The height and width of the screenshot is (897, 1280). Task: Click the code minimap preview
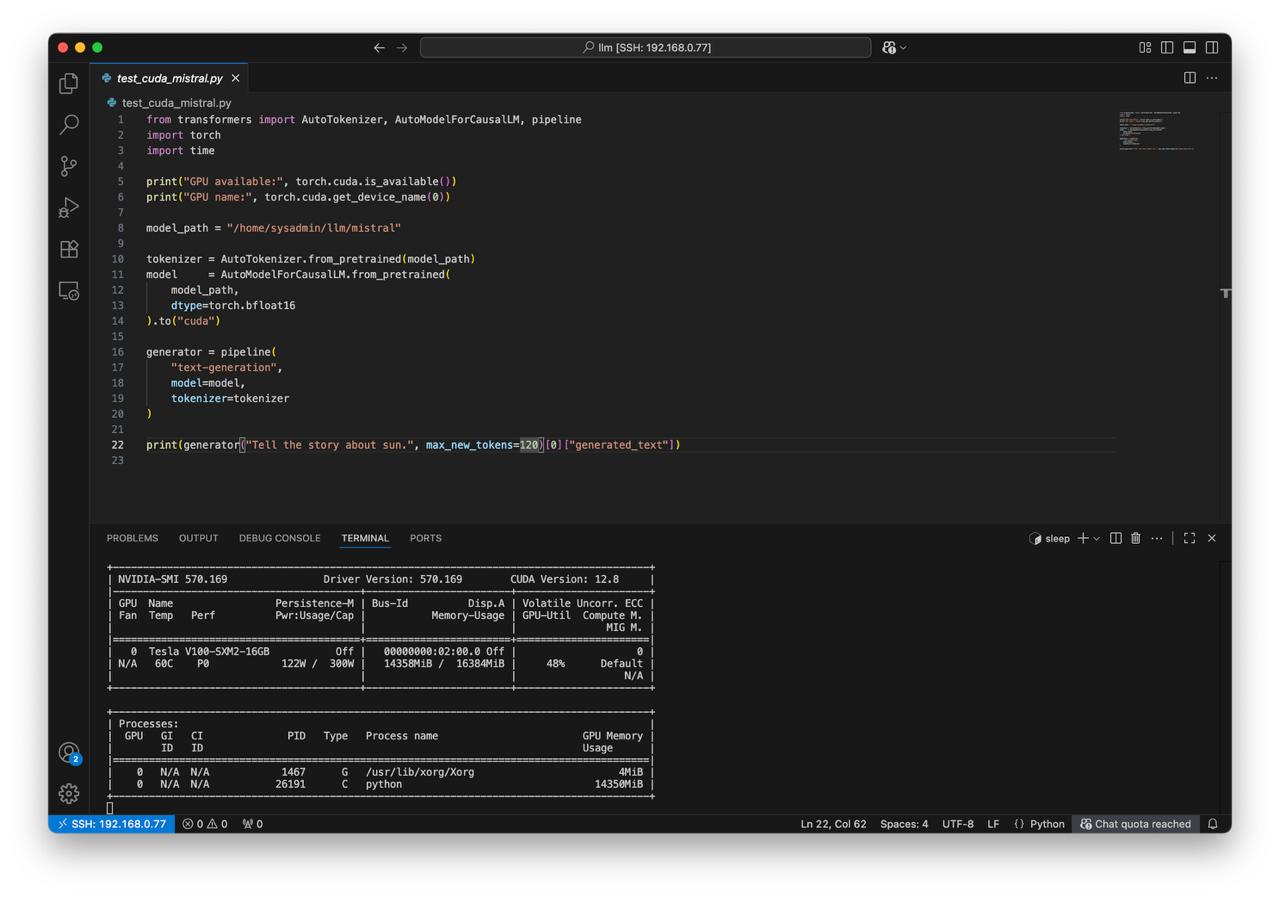click(1156, 131)
